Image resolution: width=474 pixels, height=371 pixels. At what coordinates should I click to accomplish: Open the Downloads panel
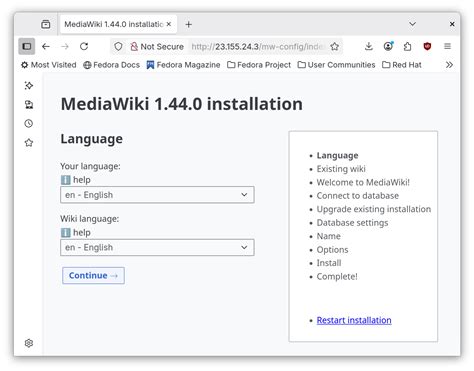[369, 46]
